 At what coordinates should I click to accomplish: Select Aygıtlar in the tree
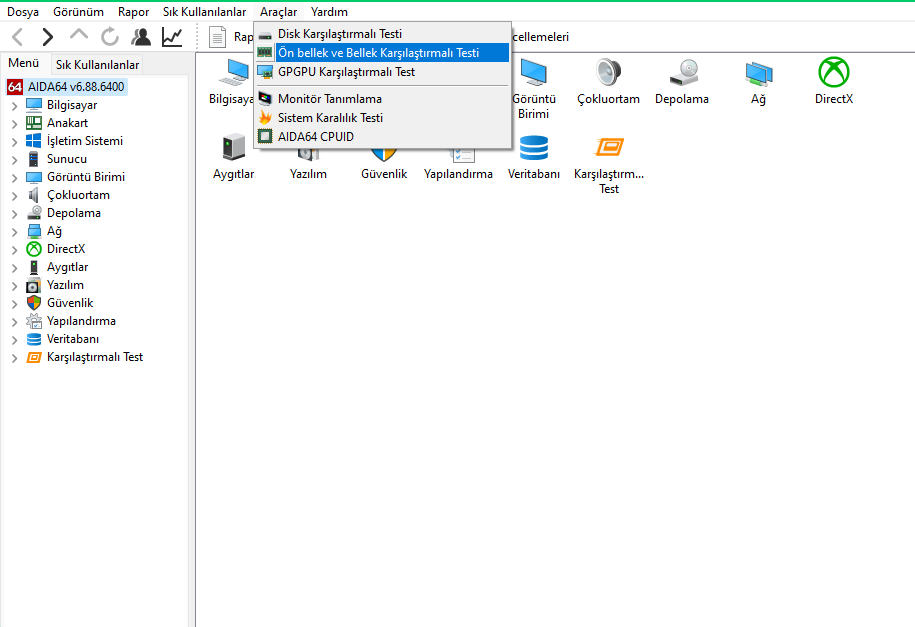tap(68, 267)
